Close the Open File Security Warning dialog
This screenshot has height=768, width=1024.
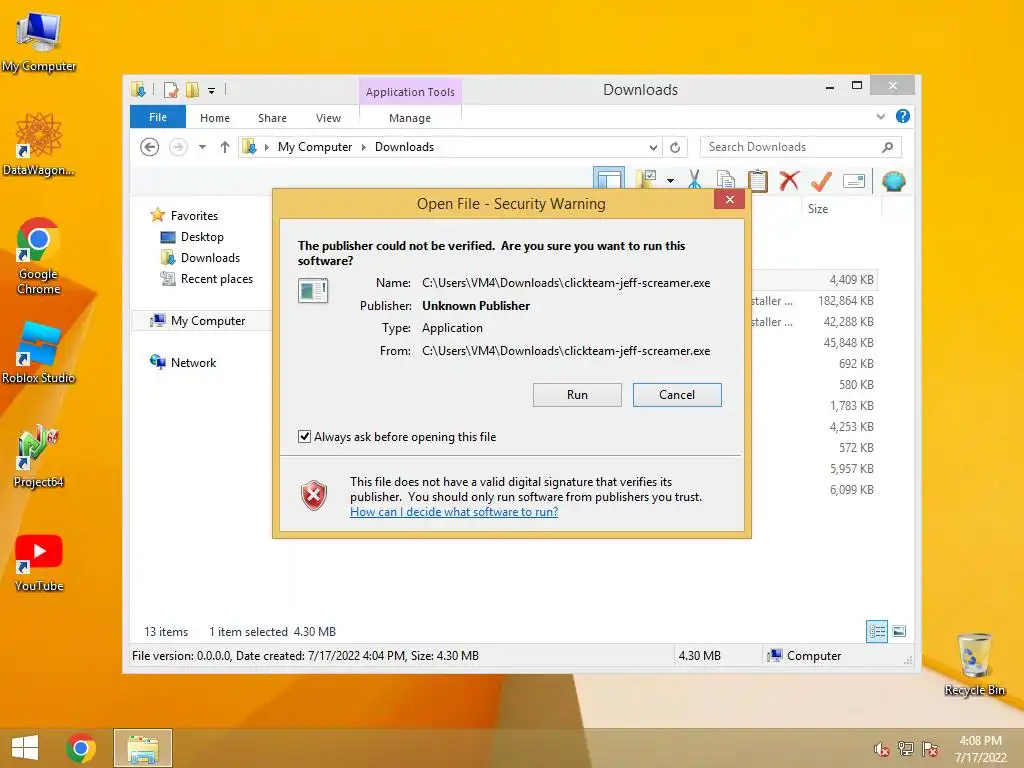click(729, 199)
